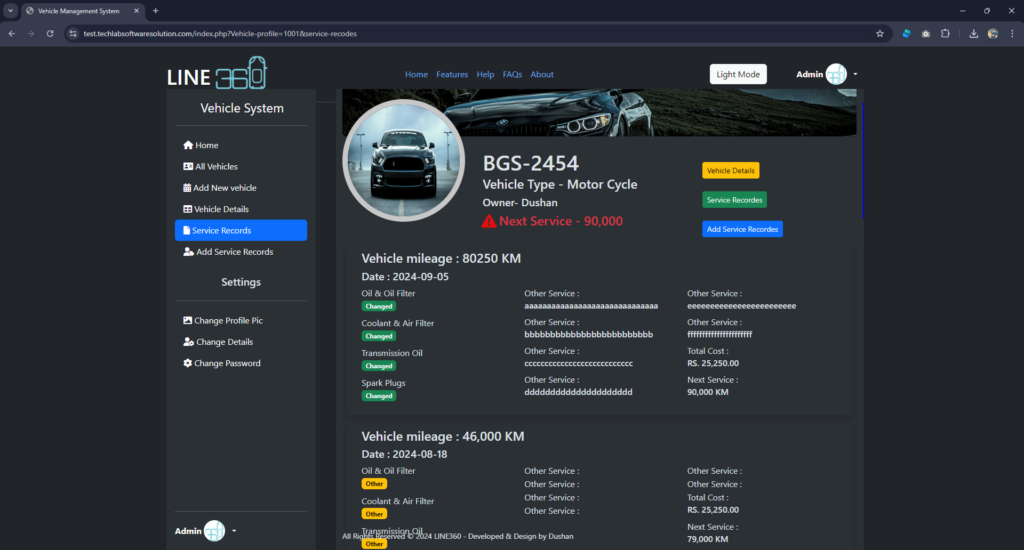Toggle Light Mode
Viewport: 1024px width, 550px height.
point(738,74)
